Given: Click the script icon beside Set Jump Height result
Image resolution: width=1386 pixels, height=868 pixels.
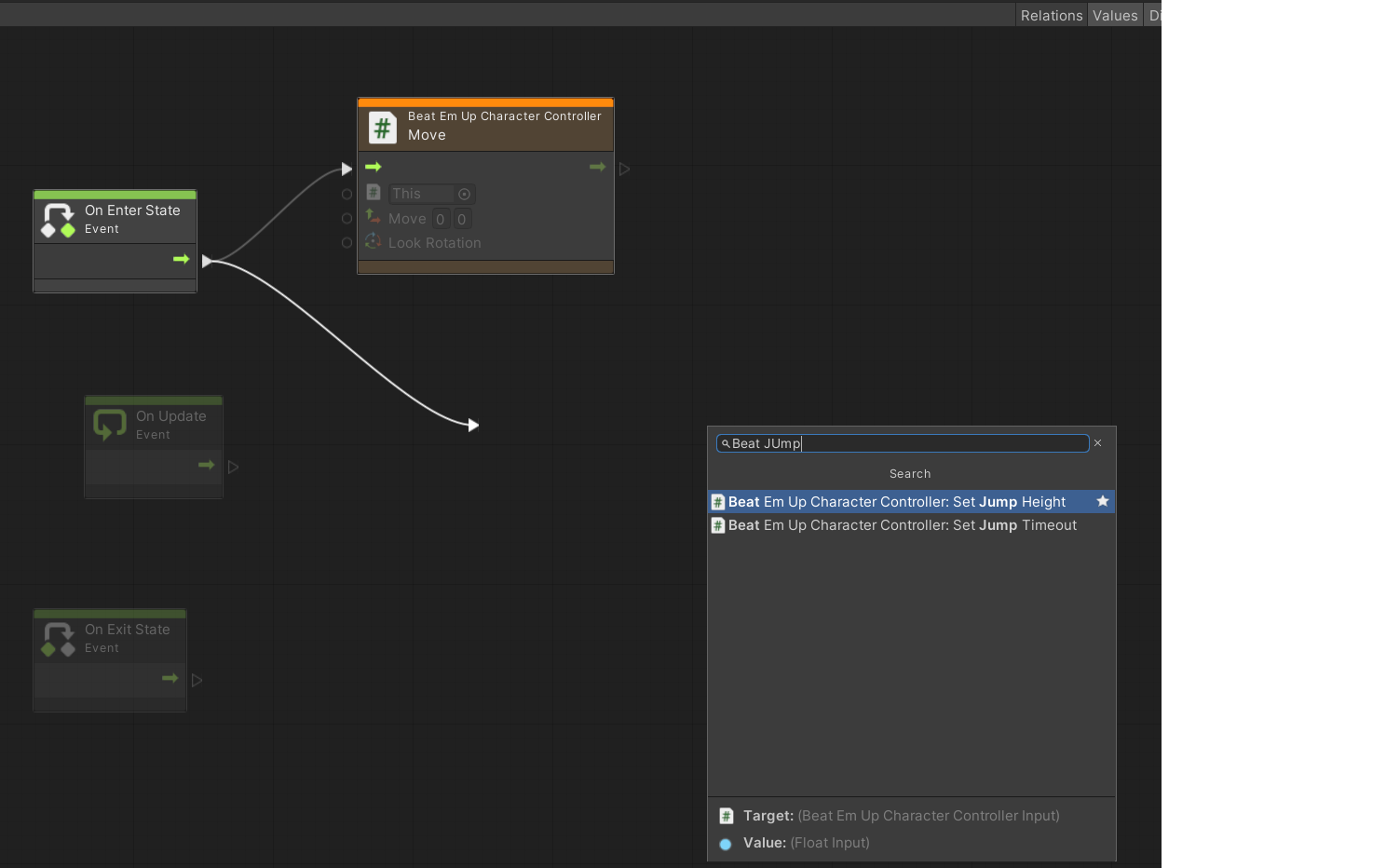Looking at the screenshot, I should [x=718, y=501].
